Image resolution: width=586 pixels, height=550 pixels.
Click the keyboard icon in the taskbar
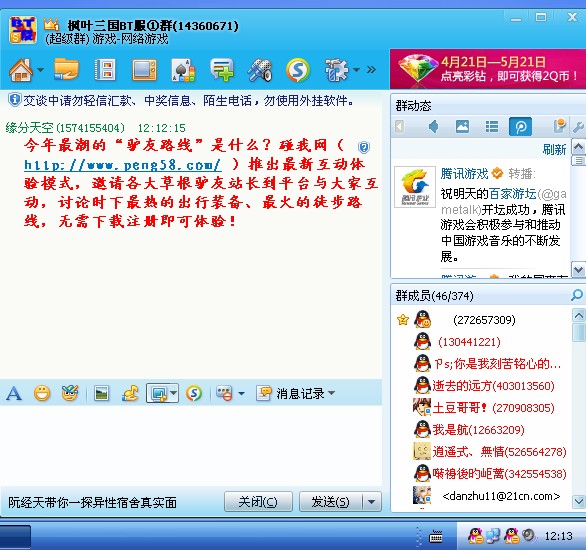point(435,537)
